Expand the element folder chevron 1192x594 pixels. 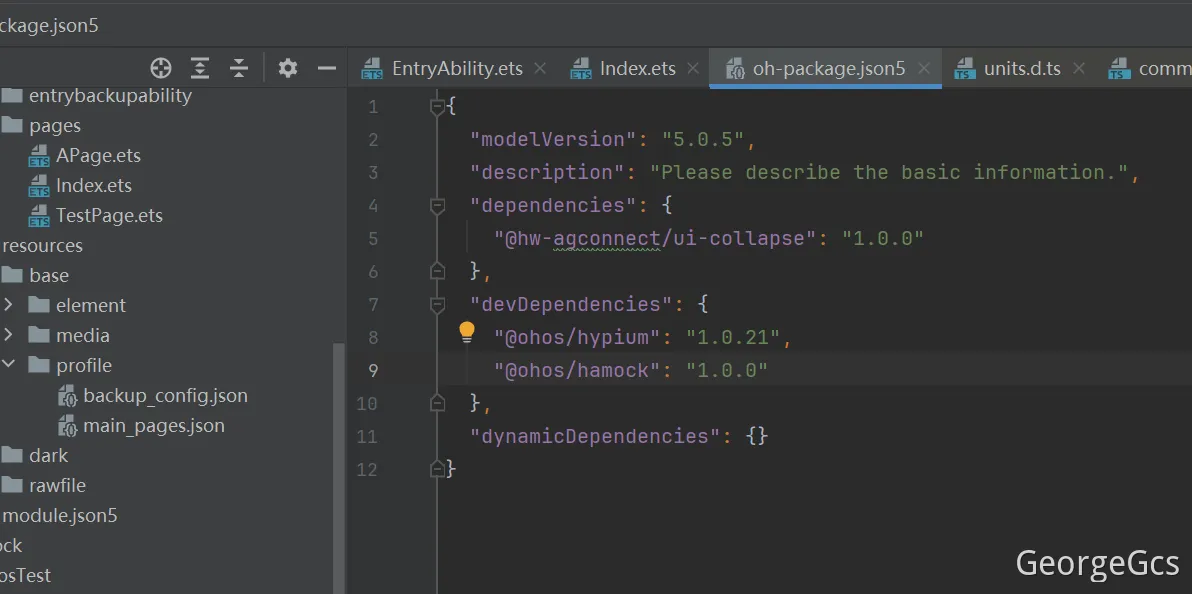(8, 305)
